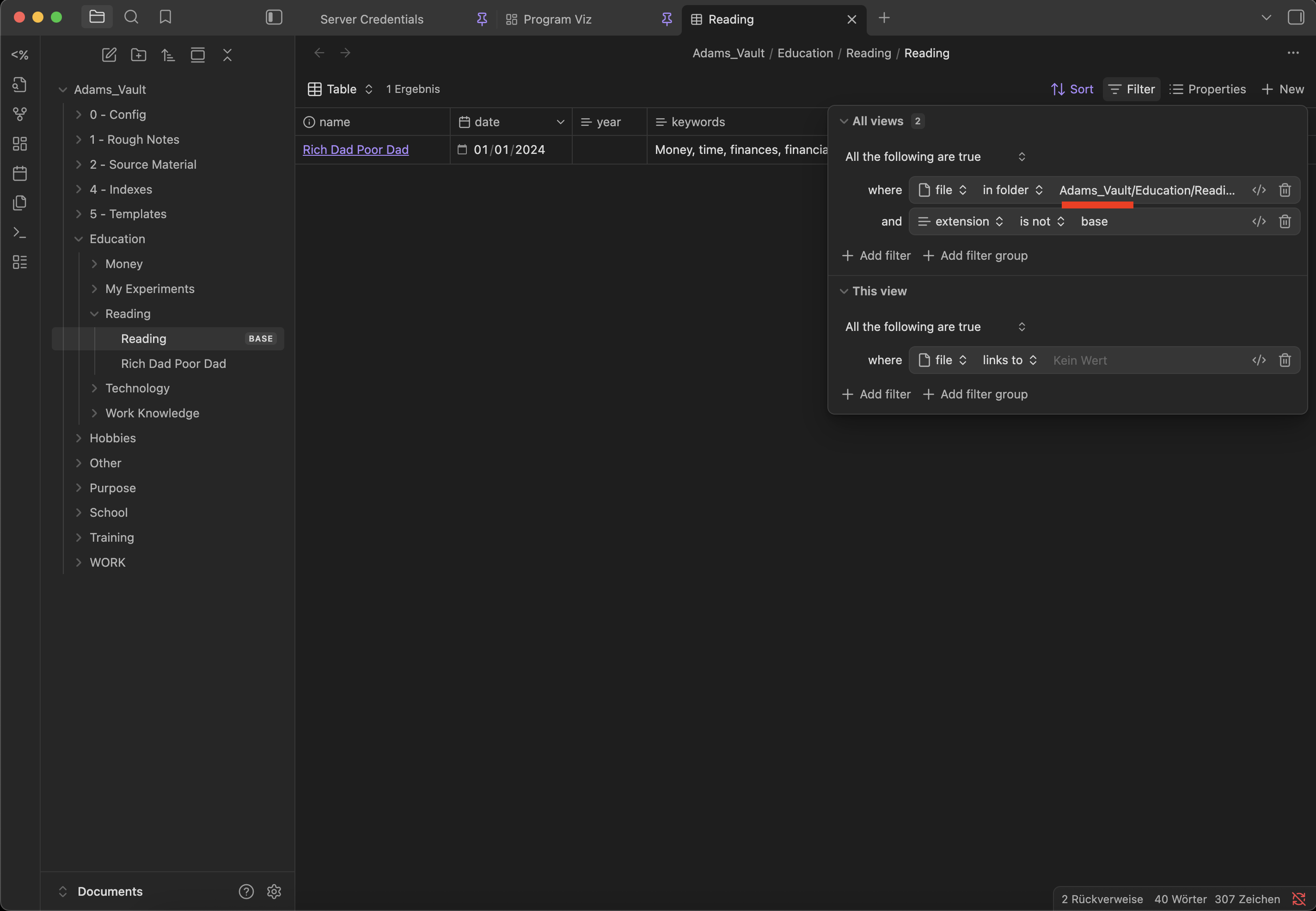The height and width of the screenshot is (911, 1316).
Task: Toggle the right sidebar panel
Action: click(1296, 17)
